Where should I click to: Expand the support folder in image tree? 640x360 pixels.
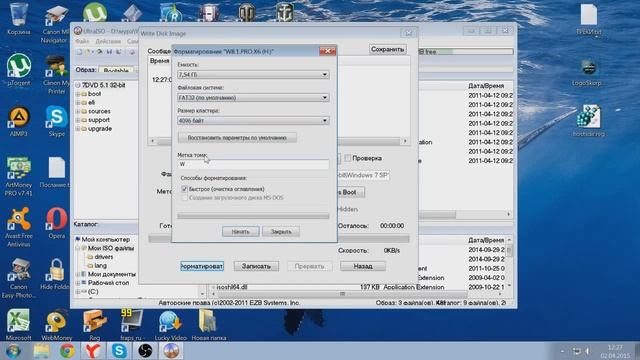[x=78, y=120]
